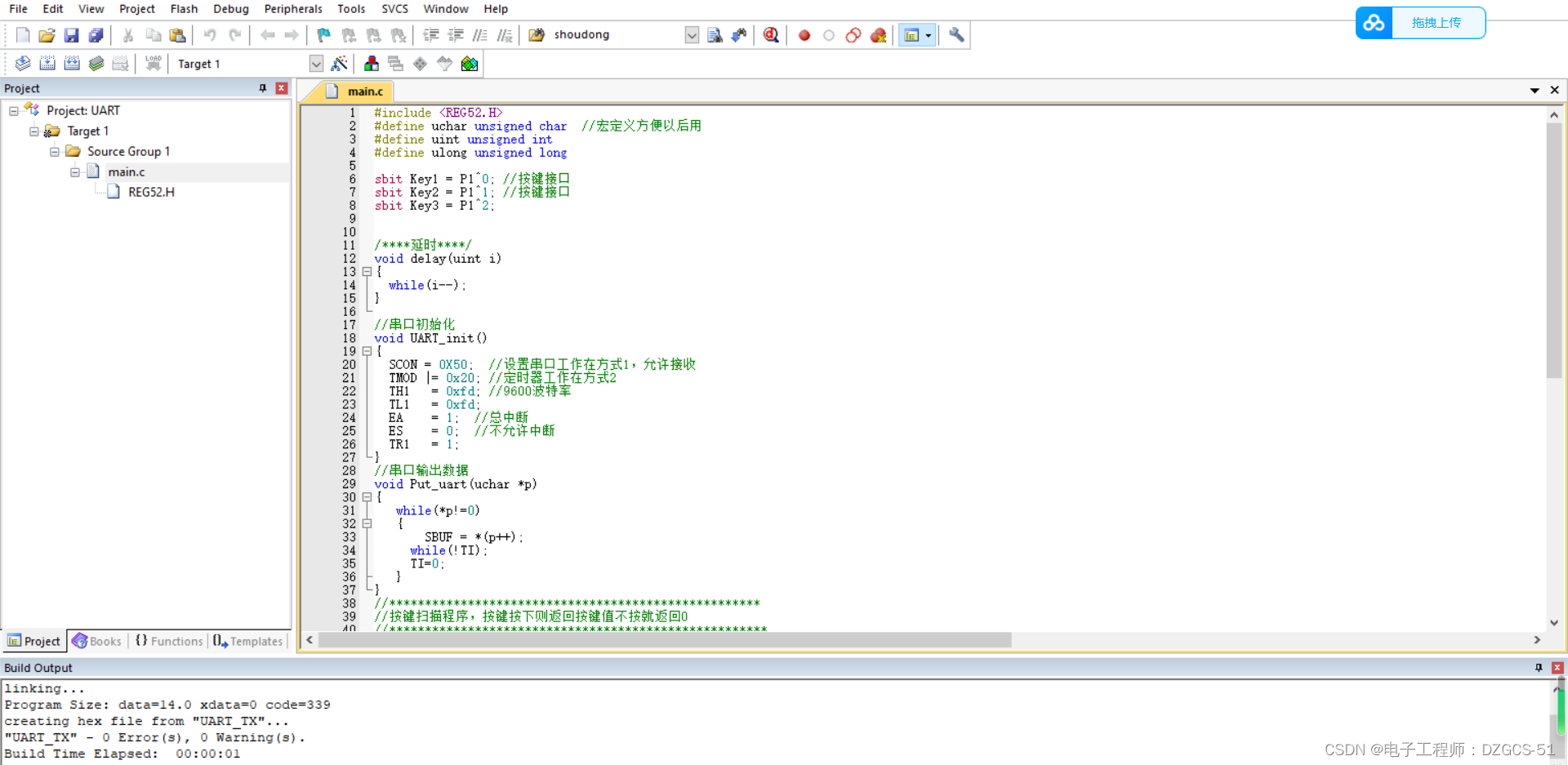Viewport: 1568px width, 765px height.
Task: Click the Find document search icon
Action: click(x=715, y=35)
